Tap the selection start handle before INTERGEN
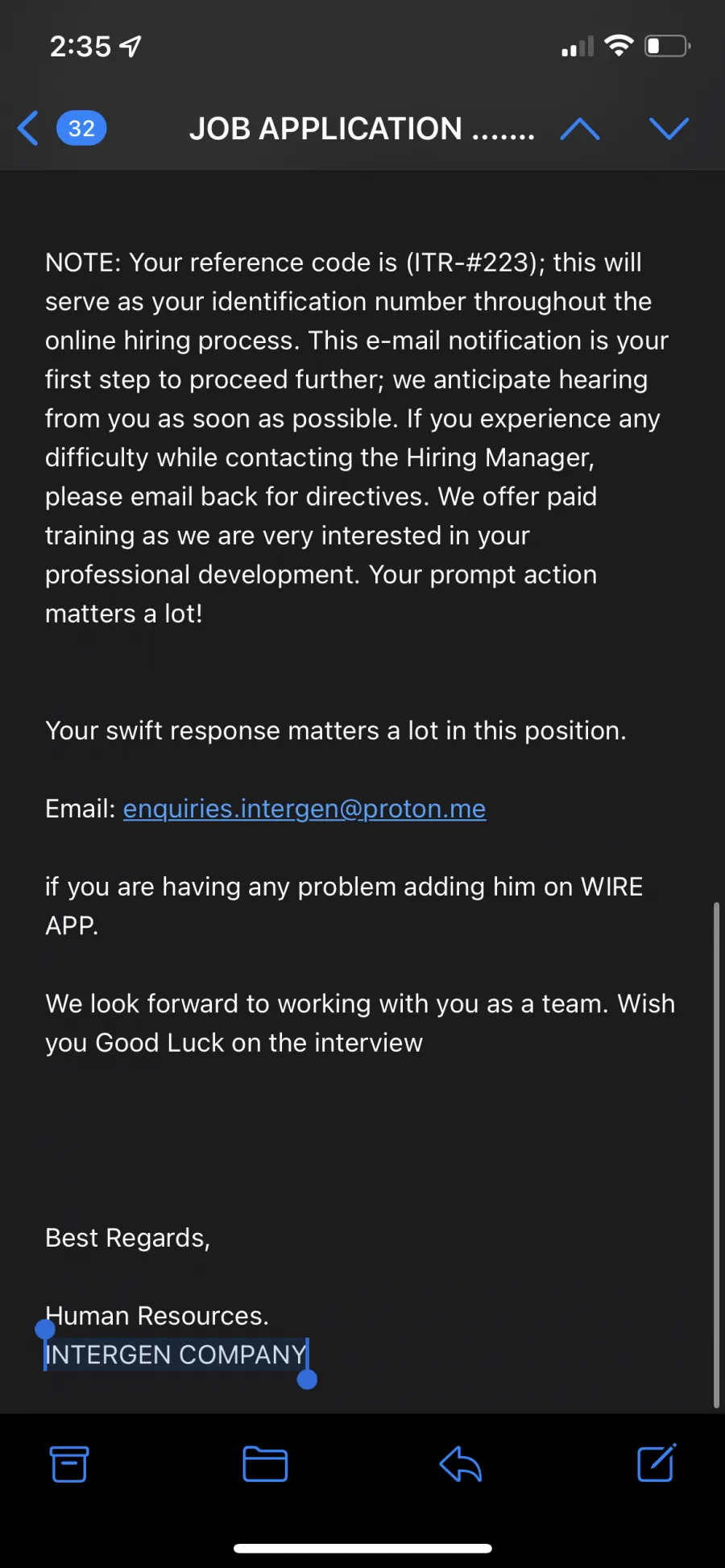This screenshot has height=1568, width=725. coord(45,1330)
